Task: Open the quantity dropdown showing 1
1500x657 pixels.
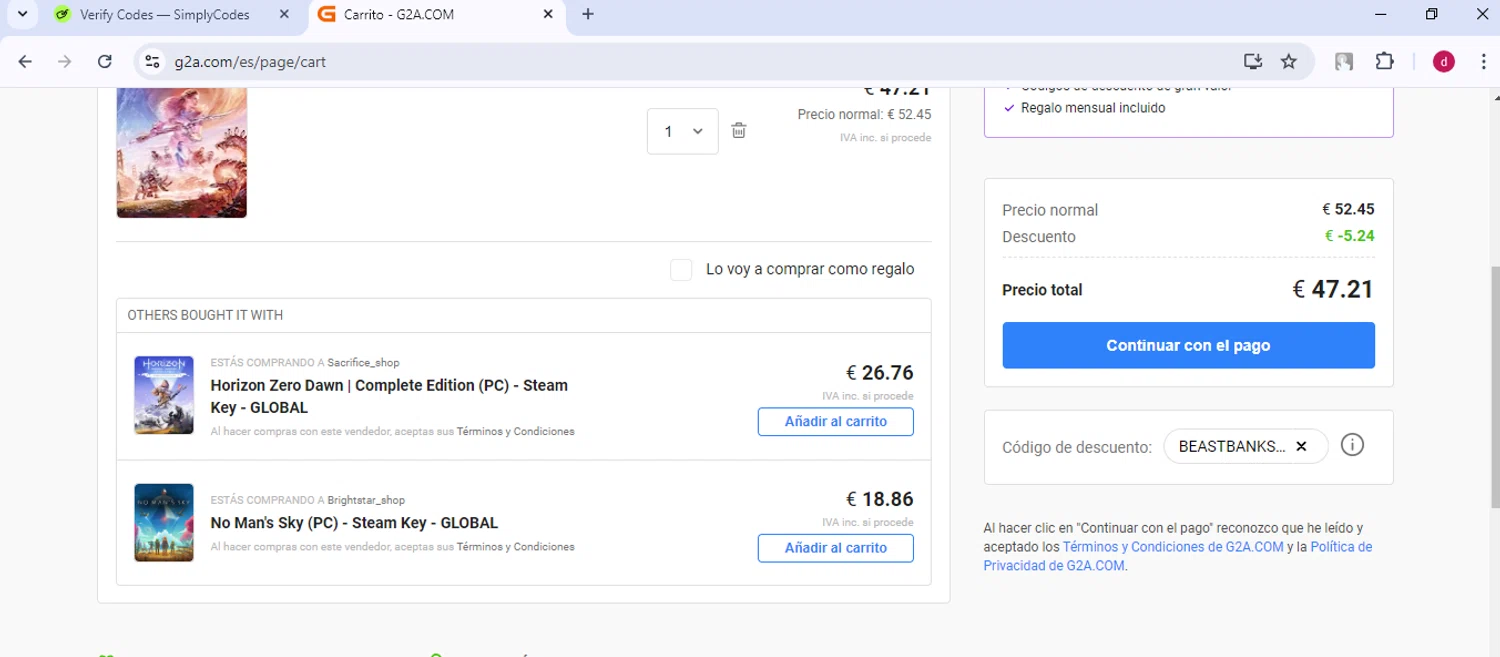Action: (x=682, y=131)
